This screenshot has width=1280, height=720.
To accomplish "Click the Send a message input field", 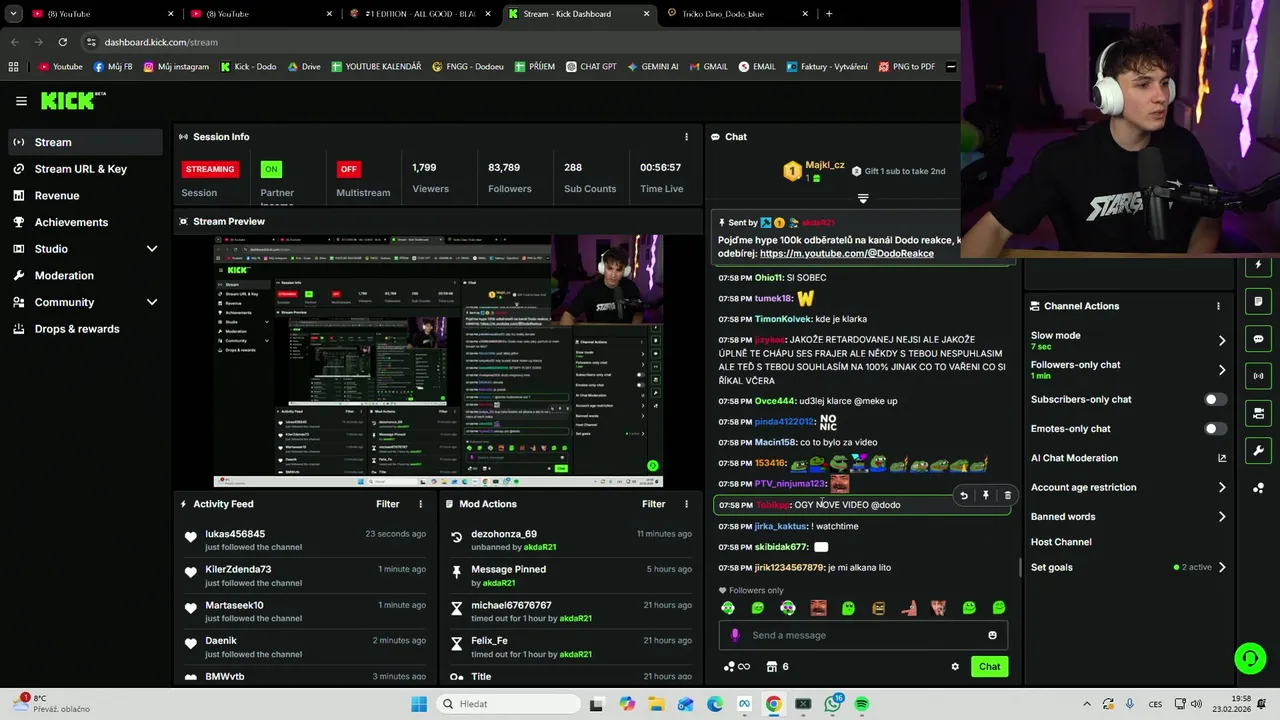I will 862,635.
